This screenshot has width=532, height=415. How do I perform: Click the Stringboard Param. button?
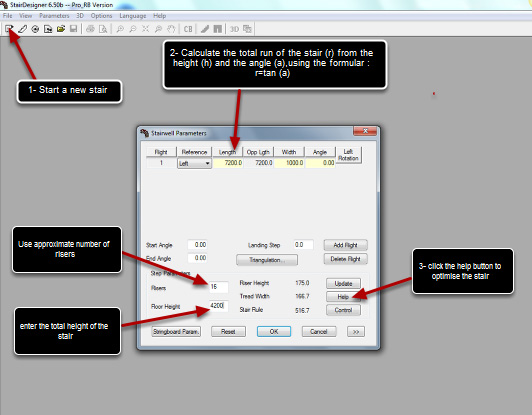tap(176, 332)
